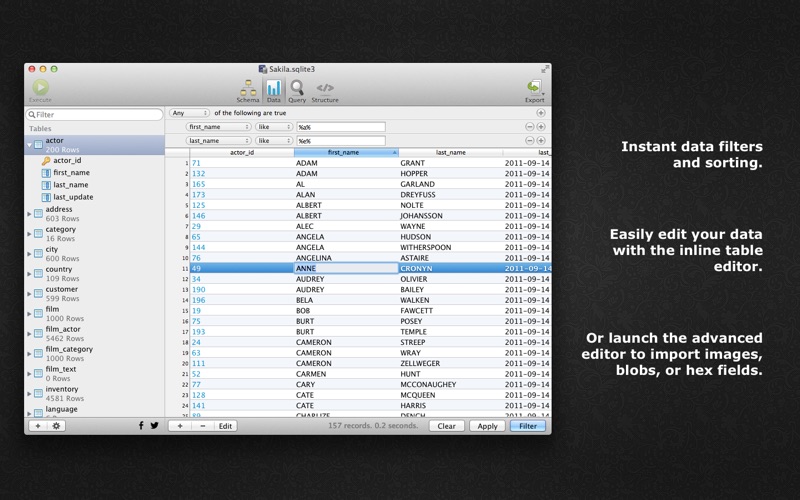
Task: Open the like operator dropdown for first_name
Action: (274, 127)
